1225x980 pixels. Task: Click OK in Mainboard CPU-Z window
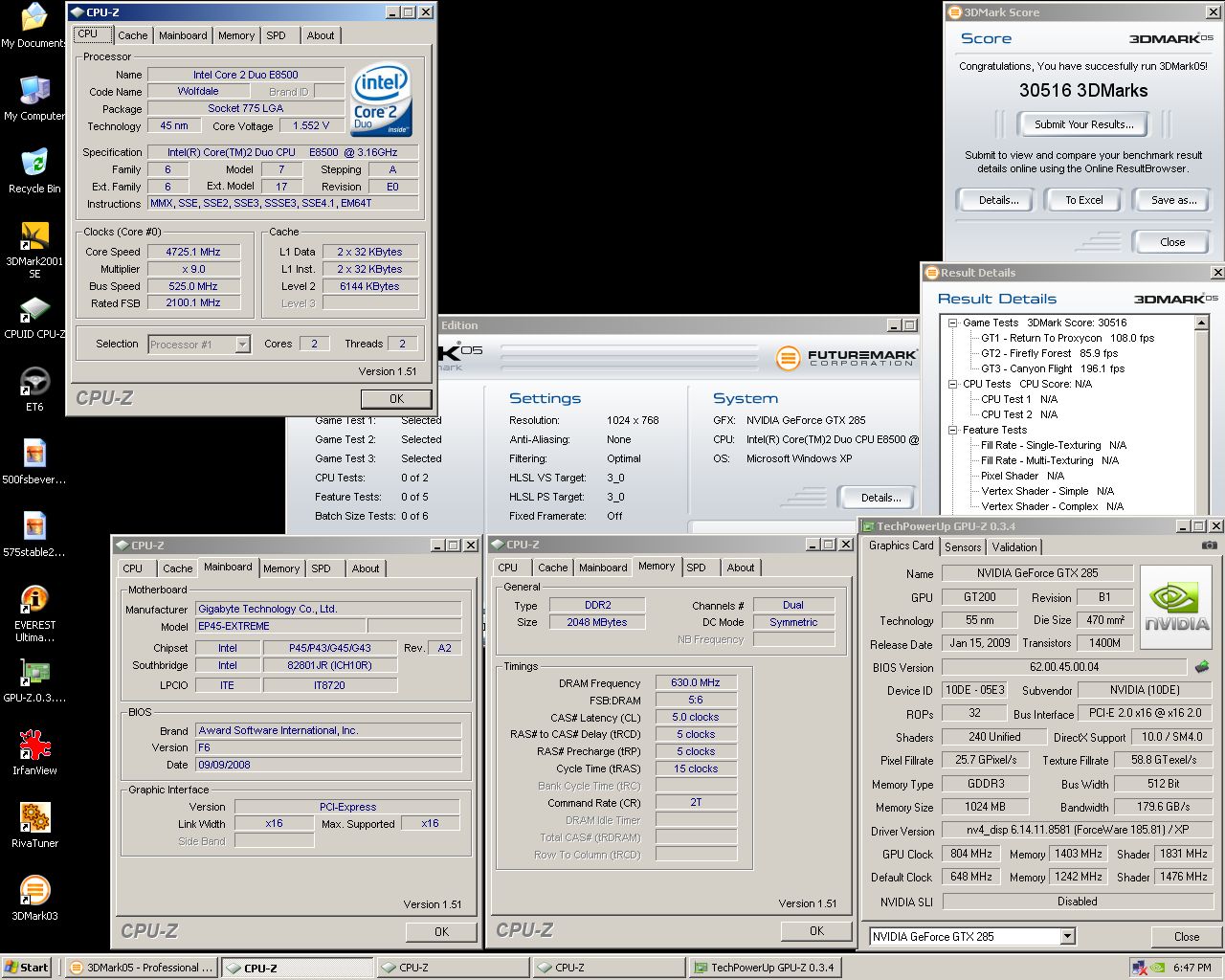(441, 931)
